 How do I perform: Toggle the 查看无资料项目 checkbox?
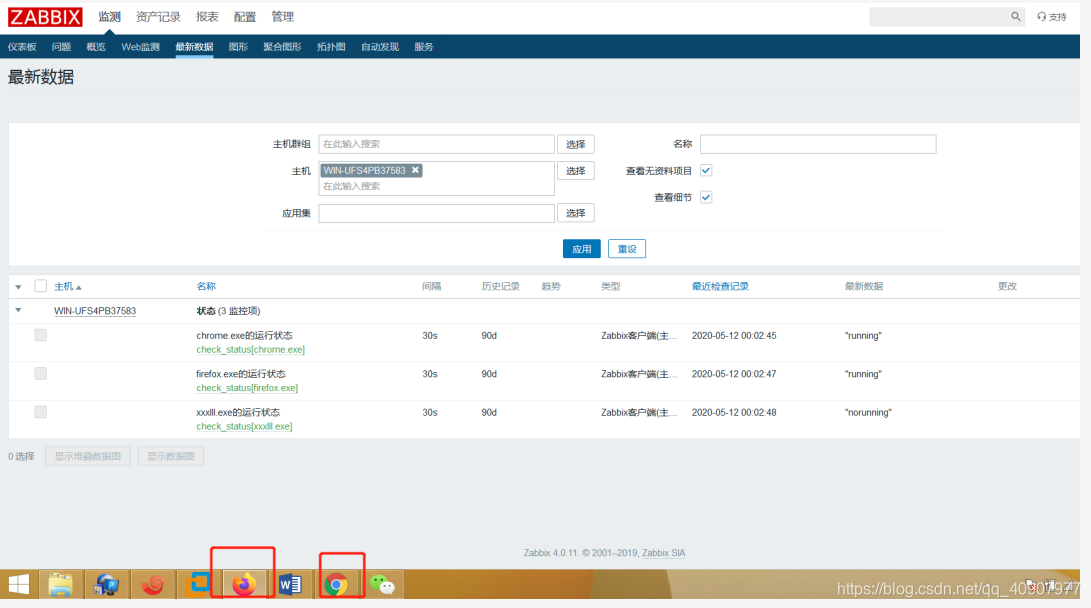pyautogui.click(x=706, y=171)
